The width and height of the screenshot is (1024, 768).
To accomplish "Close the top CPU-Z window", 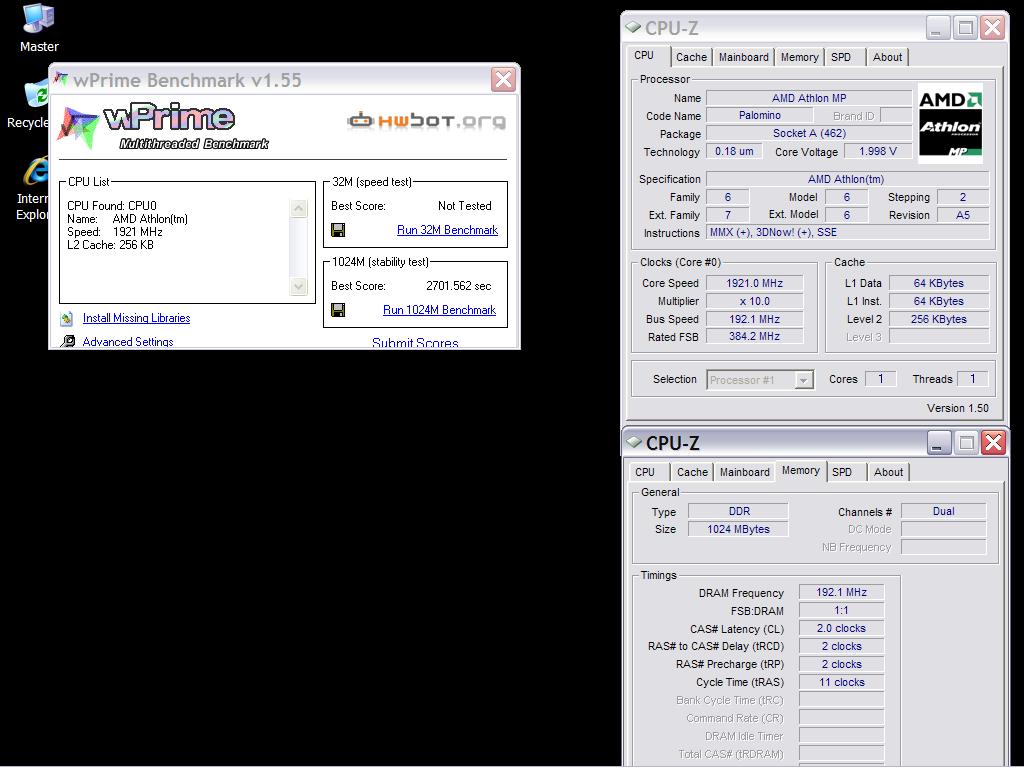I will tap(993, 27).
